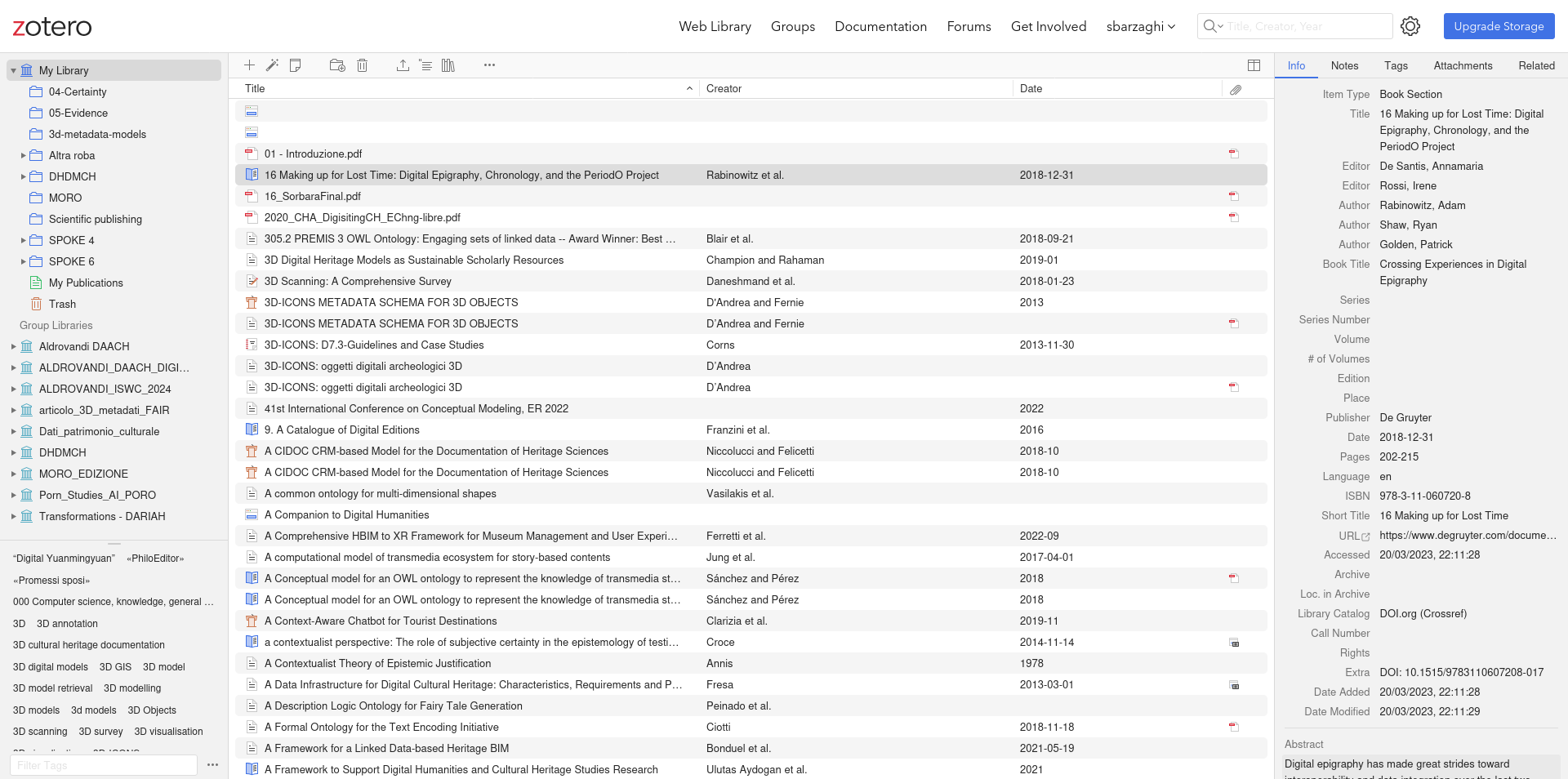
Task: Open the column selector icon
Action: 1254,65
